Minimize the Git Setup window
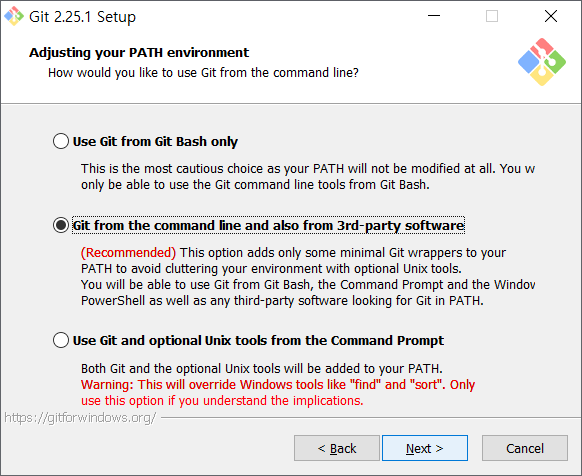 [434, 16]
